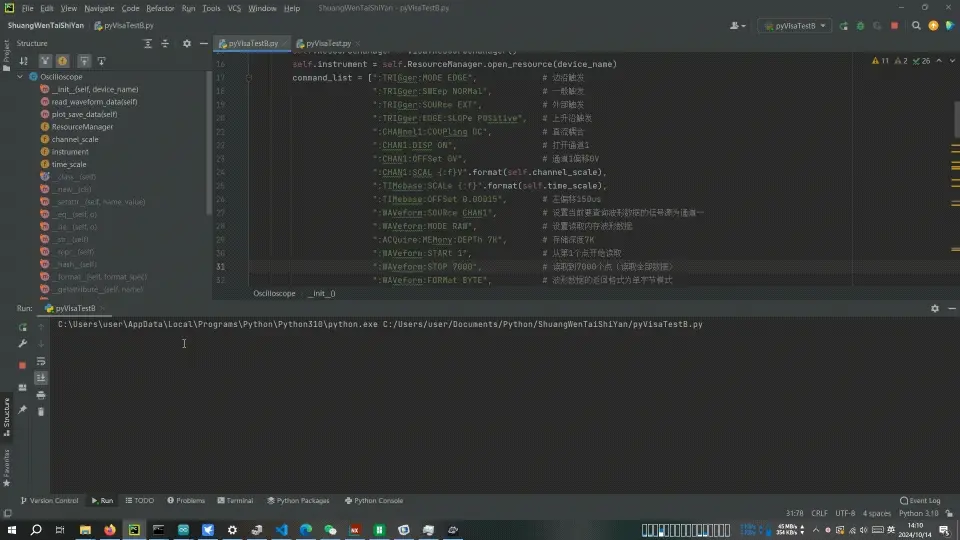Select time_scale field in Structure tree
The width and height of the screenshot is (960, 540).
click(69, 164)
